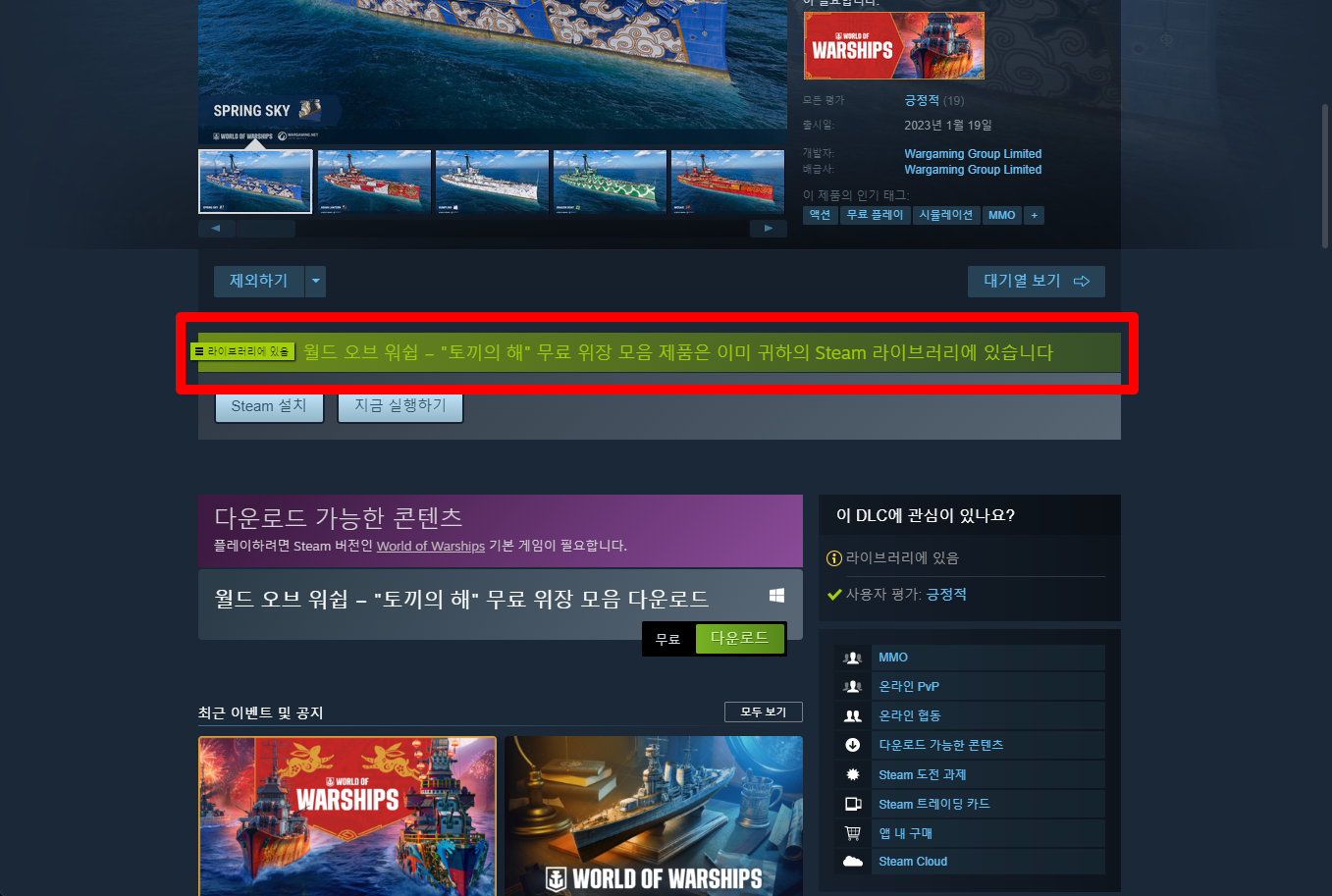
Task: Open World of Warships base game link
Action: point(431,546)
